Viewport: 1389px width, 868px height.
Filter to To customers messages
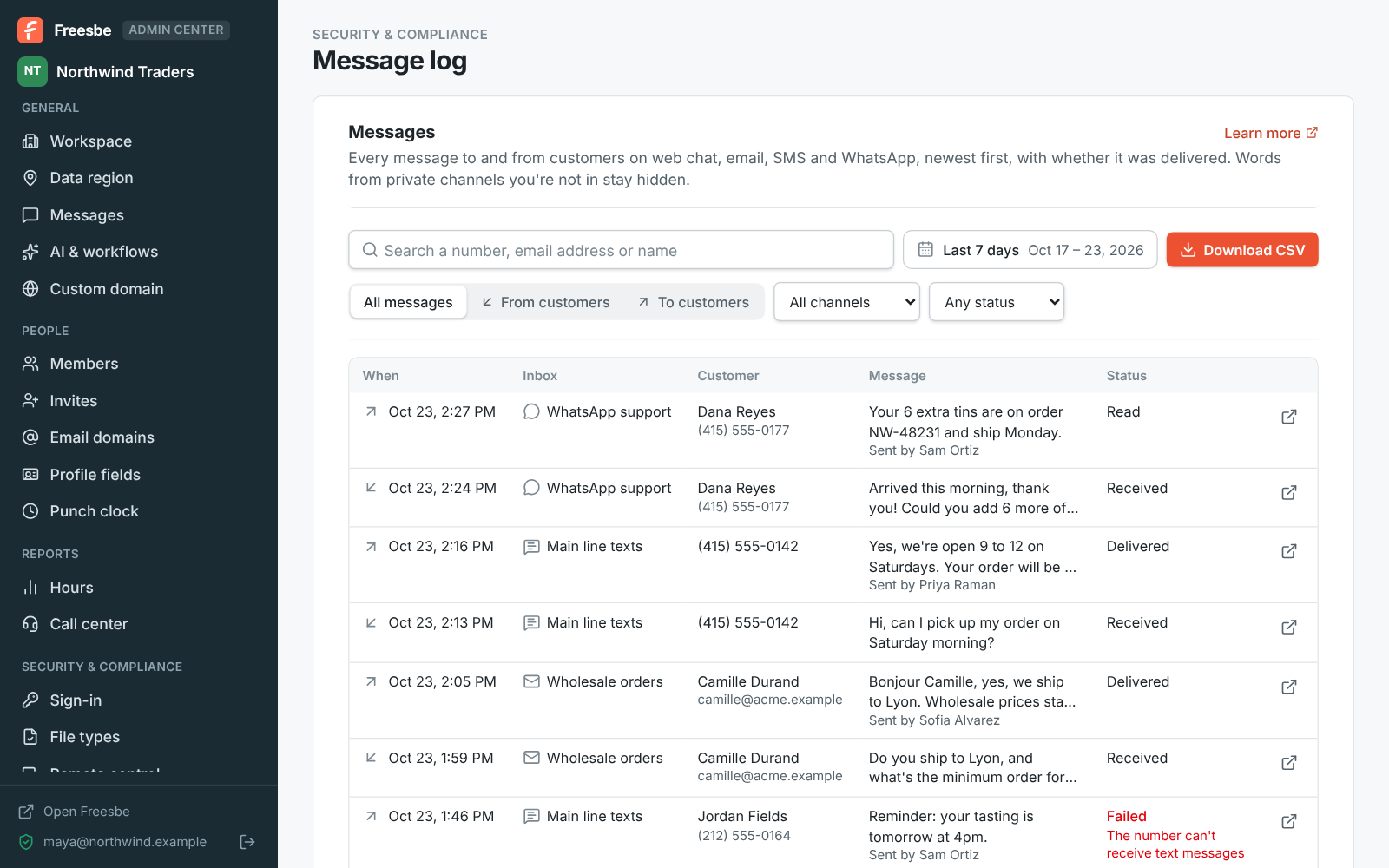[x=694, y=302]
